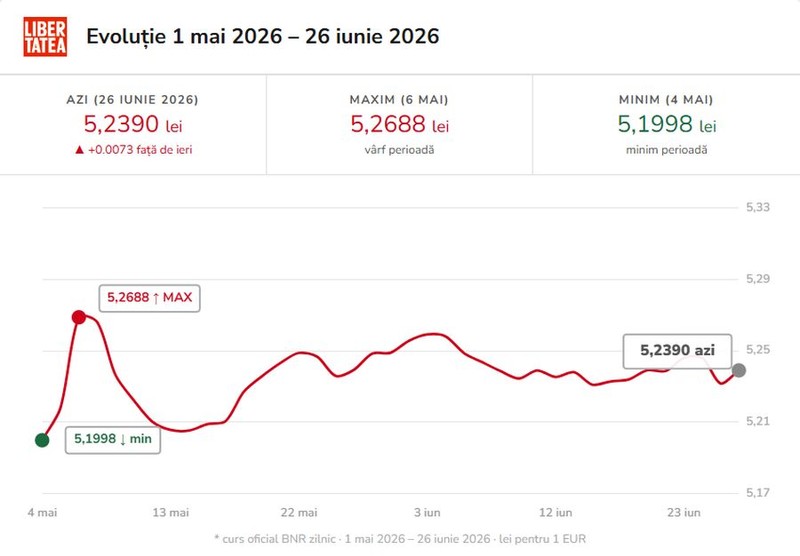Image resolution: width=800 pixels, height=556 pixels.
Task: Click the Libertatea logo
Action: click(45, 37)
